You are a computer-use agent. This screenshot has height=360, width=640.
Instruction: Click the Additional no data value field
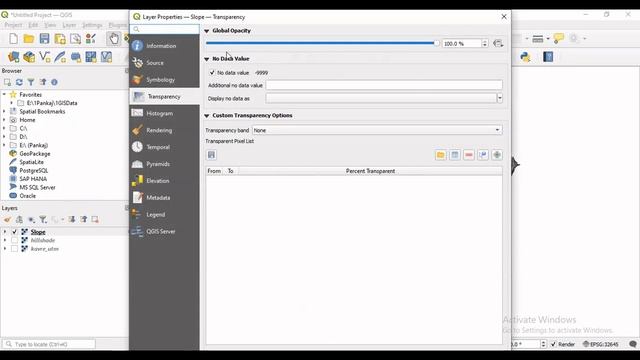click(384, 85)
